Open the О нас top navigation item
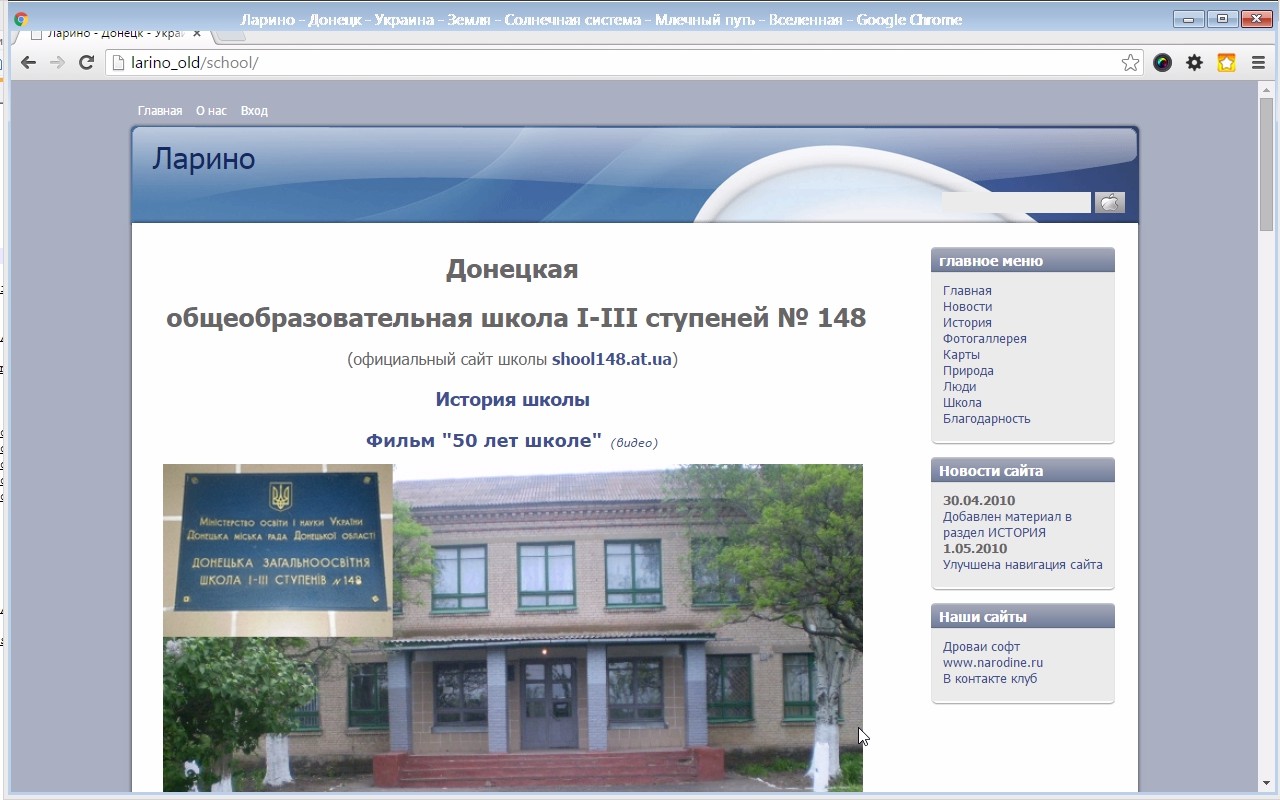This screenshot has height=800, width=1280. coord(211,111)
